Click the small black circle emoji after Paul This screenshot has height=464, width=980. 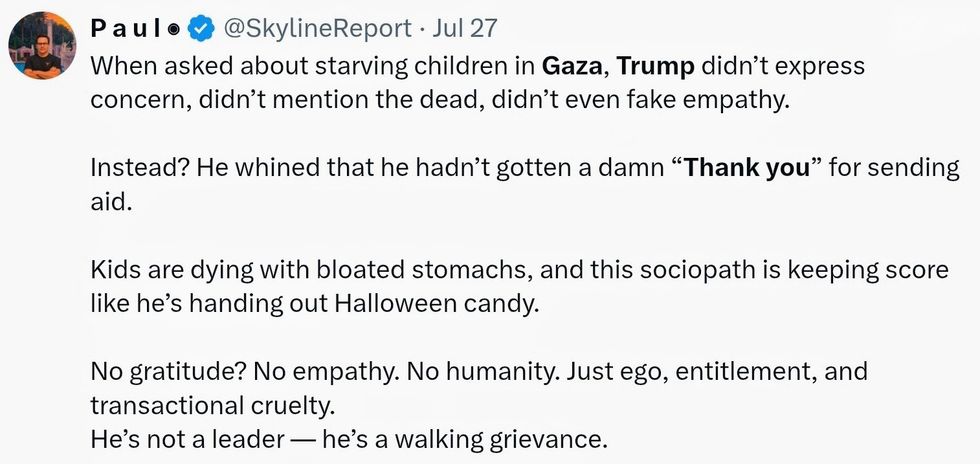[173, 30]
